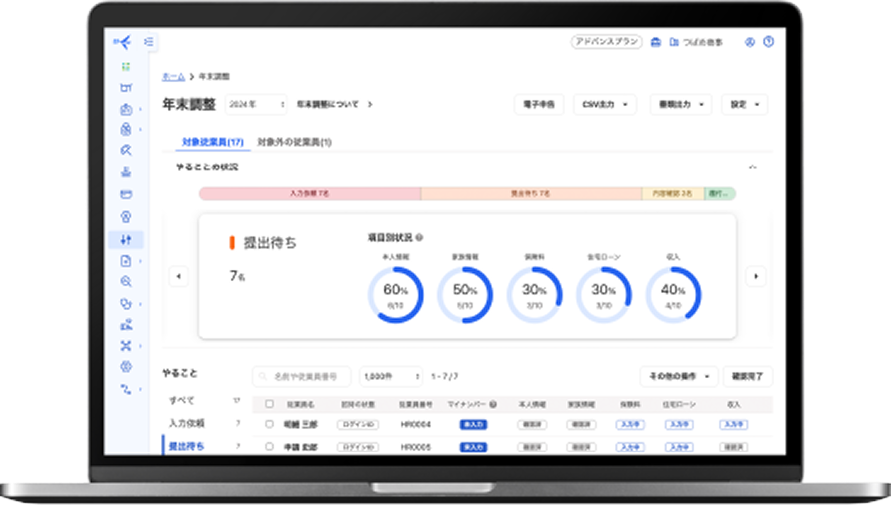Open the CSV出力 dropdown
The image size is (891, 506).
[608, 104]
